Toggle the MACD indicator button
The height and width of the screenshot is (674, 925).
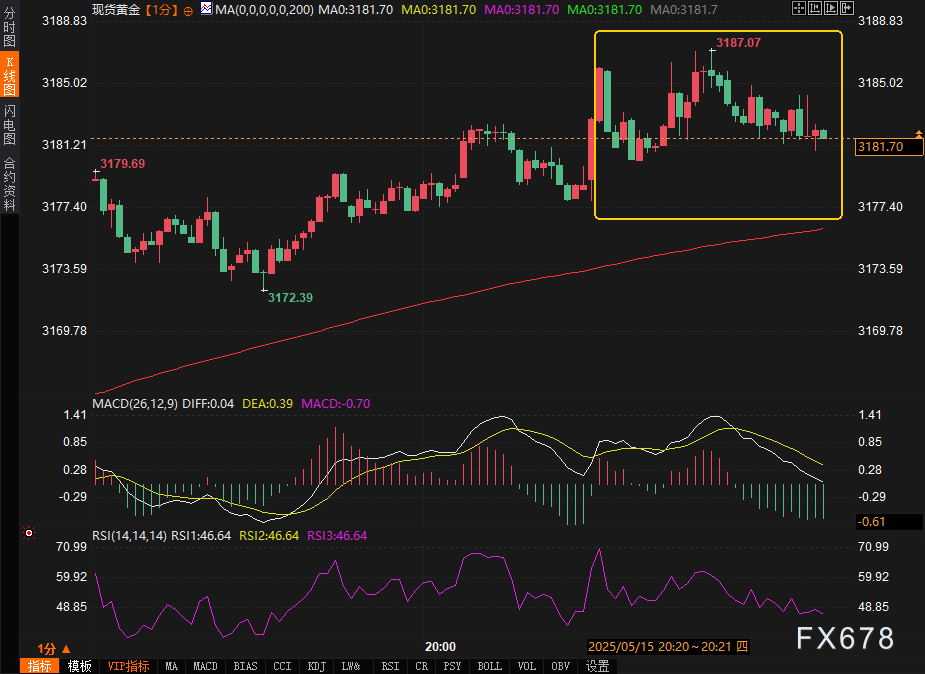point(205,666)
